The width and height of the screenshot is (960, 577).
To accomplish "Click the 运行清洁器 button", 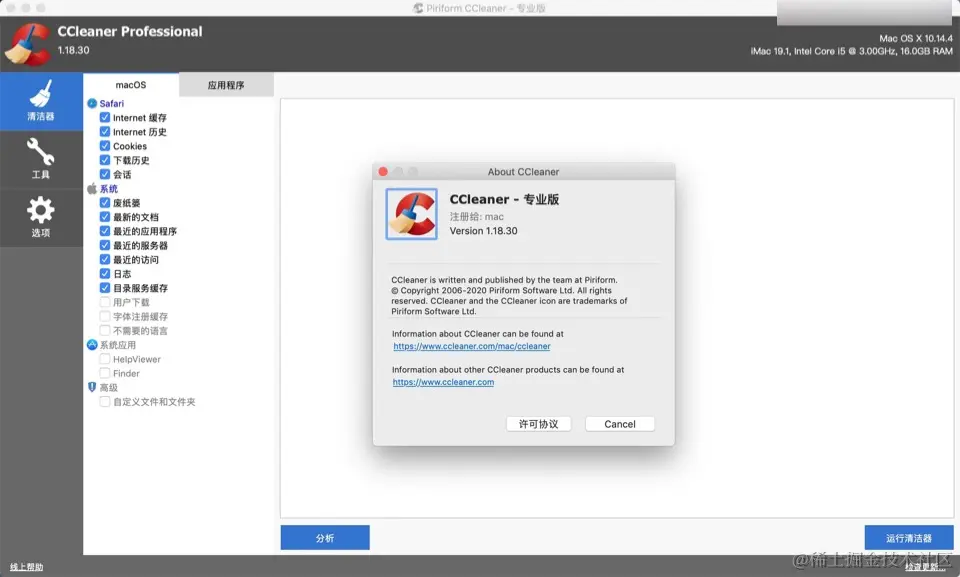I will [909, 537].
